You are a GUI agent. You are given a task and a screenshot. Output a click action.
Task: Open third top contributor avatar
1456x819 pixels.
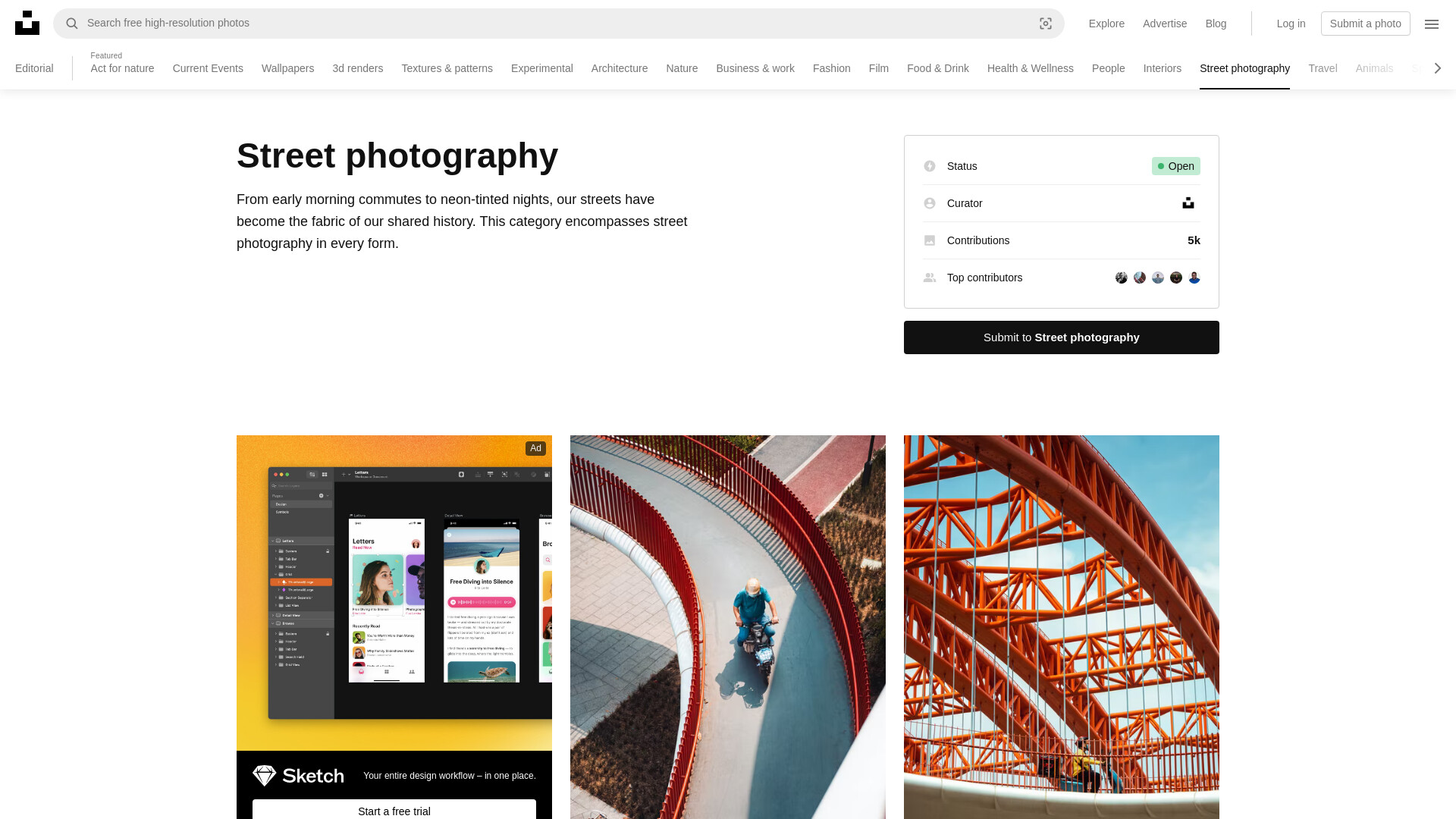pos(1158,278)
